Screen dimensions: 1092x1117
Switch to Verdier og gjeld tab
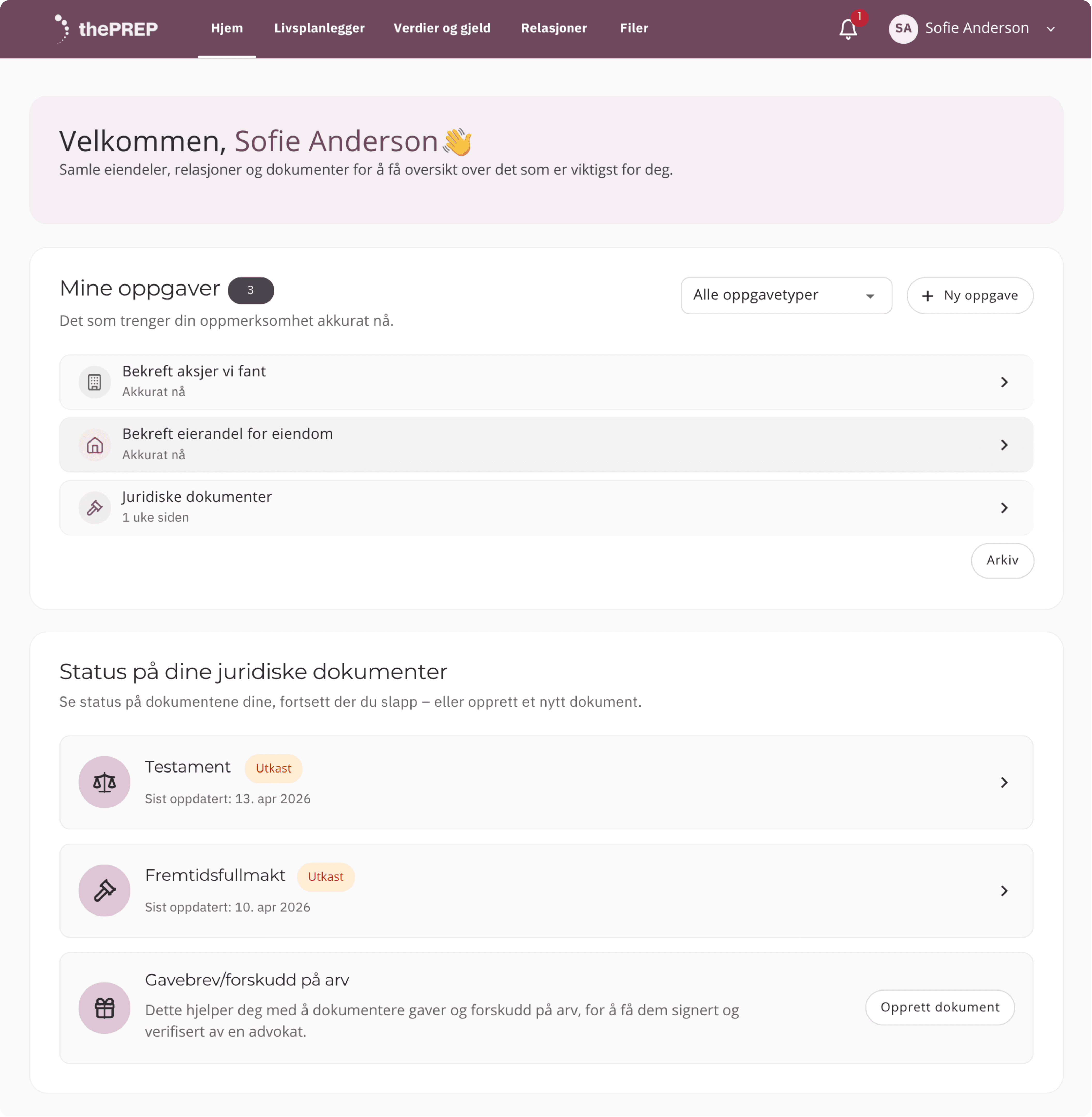click(442, 28)
